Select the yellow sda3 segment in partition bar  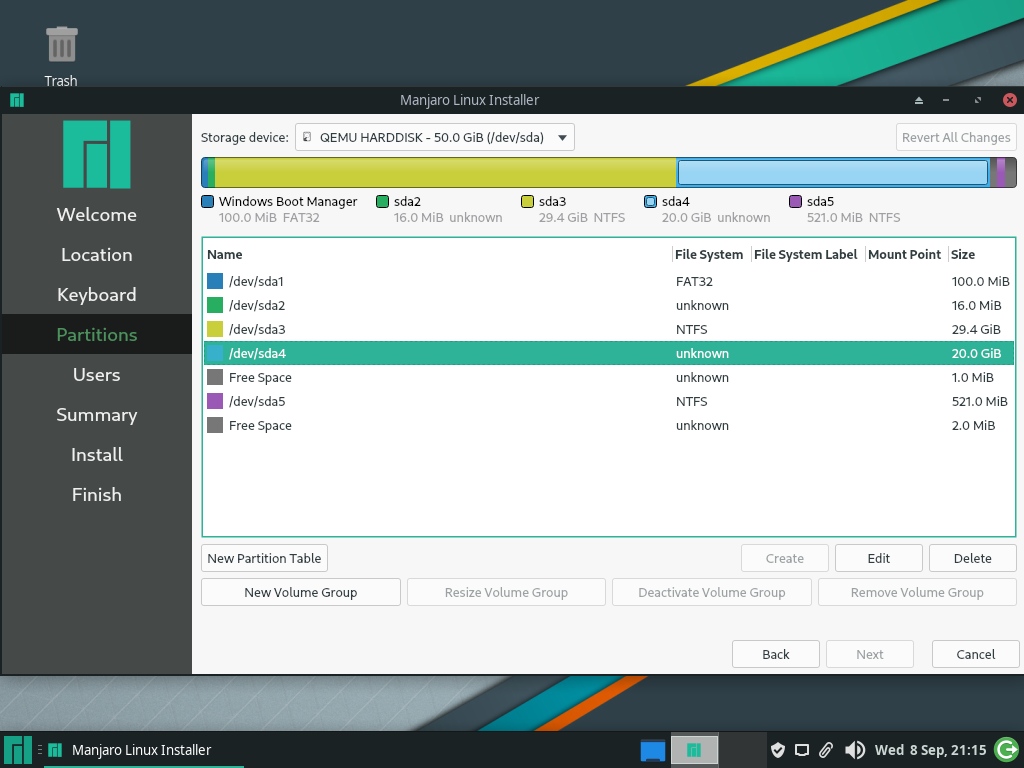tap(445, 172)
